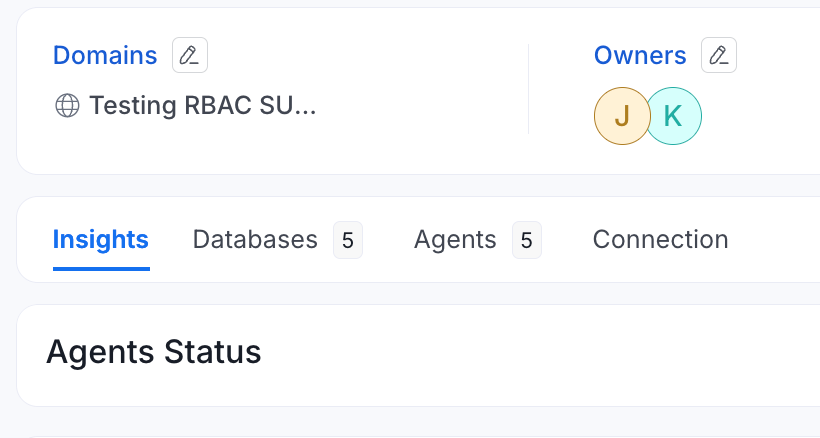Click the globe icon beside Testing RBAC
Screen dimensions: 820x438
[x=67, y=106]
